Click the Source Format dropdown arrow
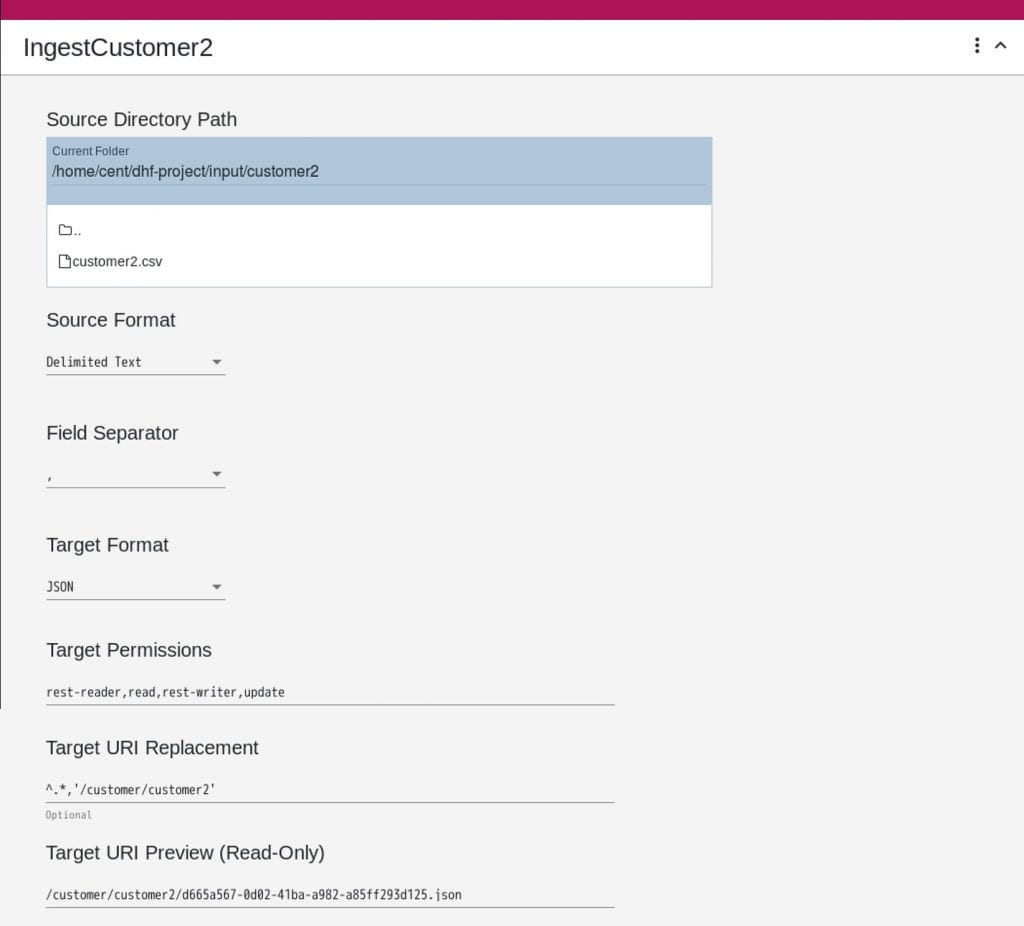 click(217, 362)
